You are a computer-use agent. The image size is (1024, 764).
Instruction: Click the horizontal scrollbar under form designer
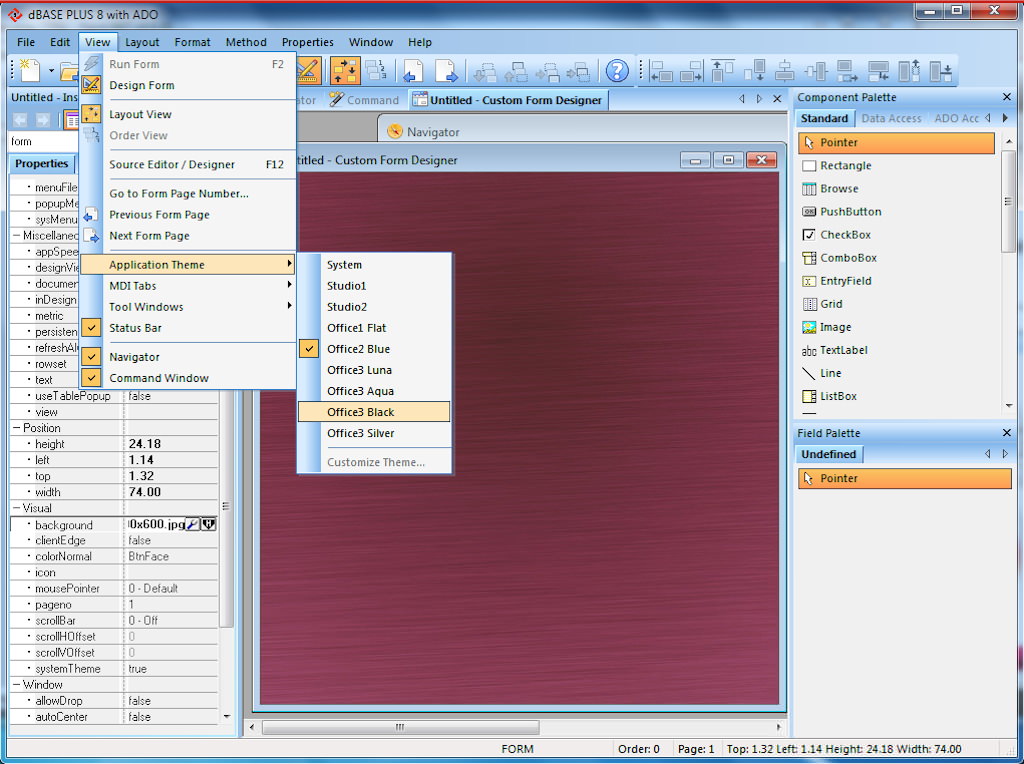point(400,727)
